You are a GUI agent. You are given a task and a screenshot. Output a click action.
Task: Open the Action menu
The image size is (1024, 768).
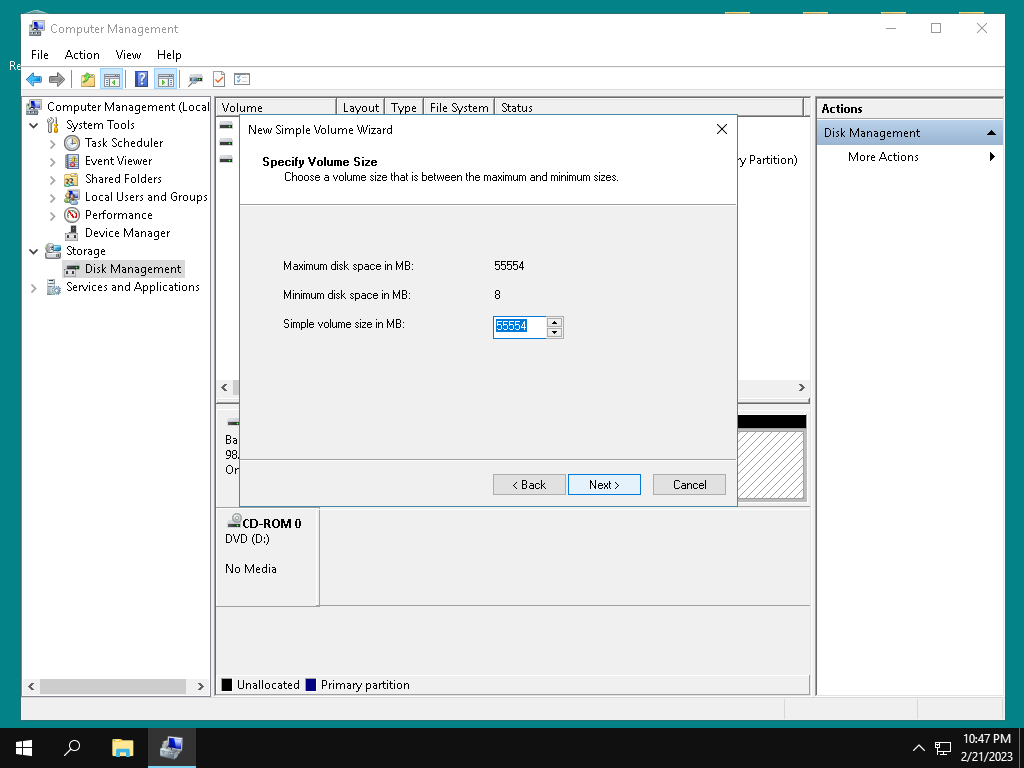click(x=82, y=55)
